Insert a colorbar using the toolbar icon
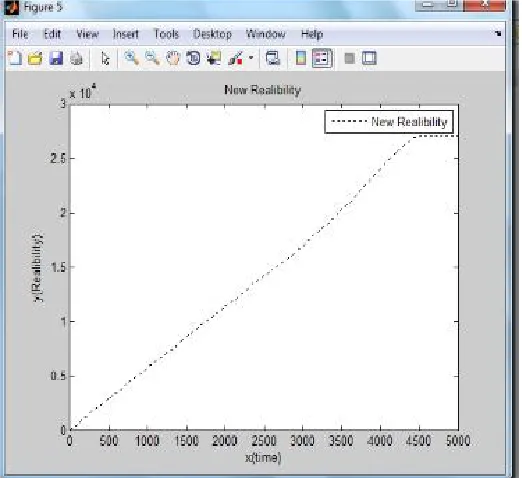This screenshot has width=522, height=478. pyautogui.click(x=301, y=59)
